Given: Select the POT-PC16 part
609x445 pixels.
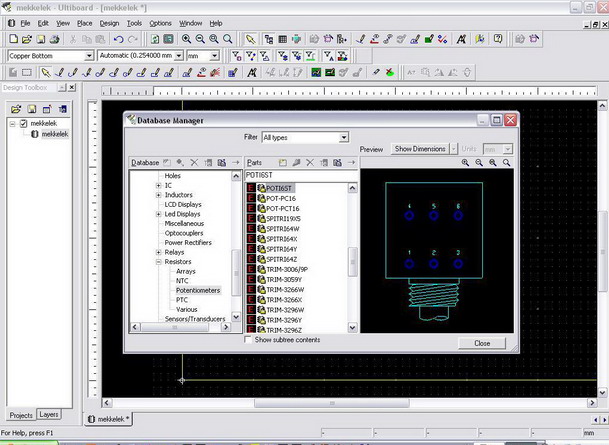Looking at the screenshot, I should pos(281,198).
